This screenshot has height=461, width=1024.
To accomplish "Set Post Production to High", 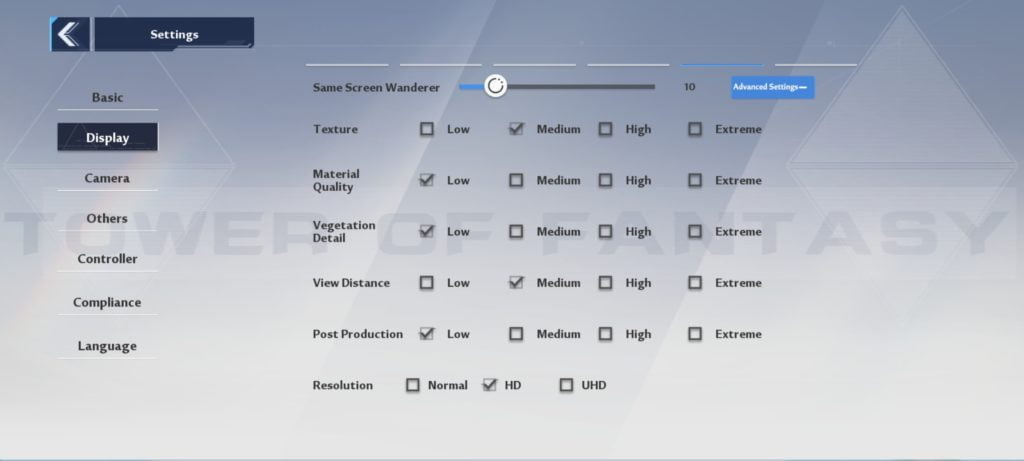I will 605,334.
